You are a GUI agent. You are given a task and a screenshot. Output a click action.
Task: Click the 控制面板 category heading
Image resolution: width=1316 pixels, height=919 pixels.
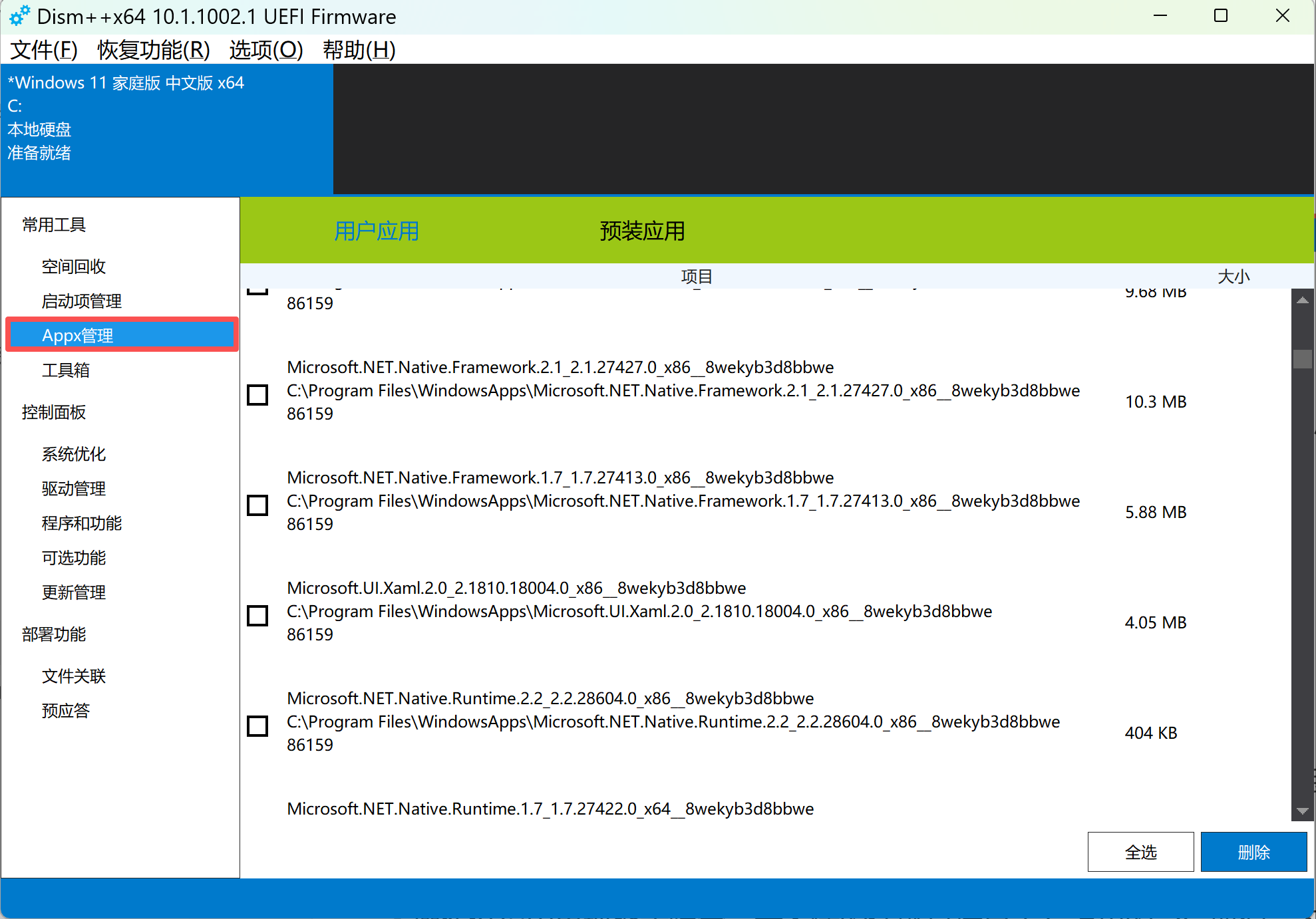click(x=54, y=412)
